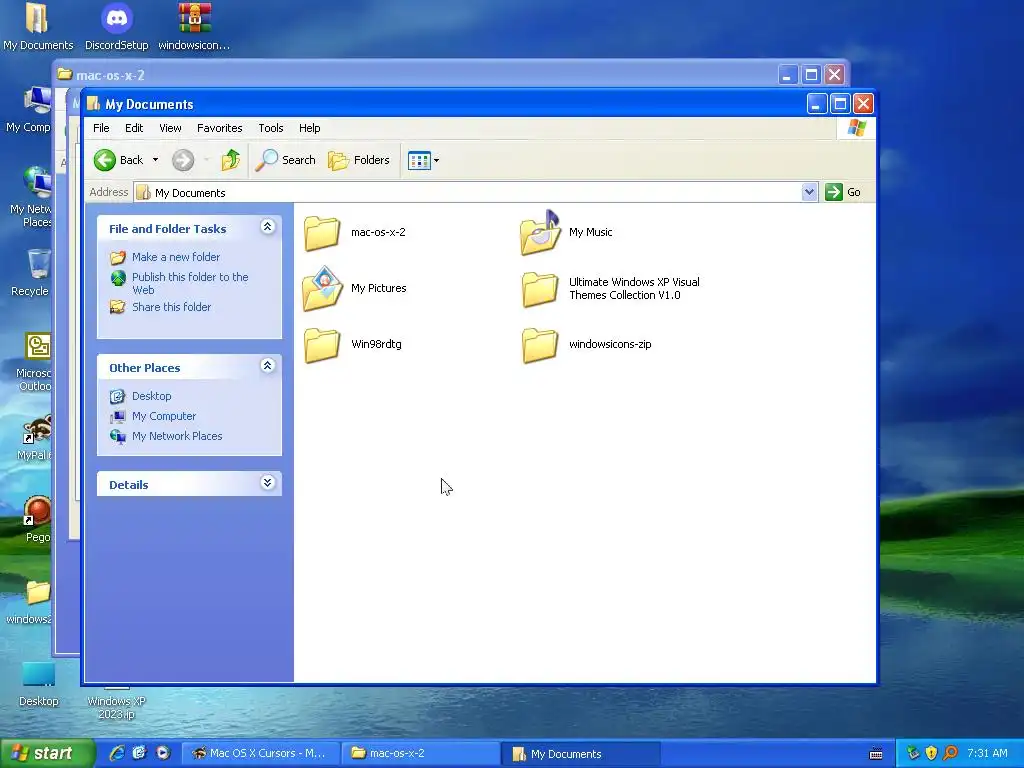Go to Desktop in Other Places
Screen dimensions: 1024x768
(x=152, y=396)
